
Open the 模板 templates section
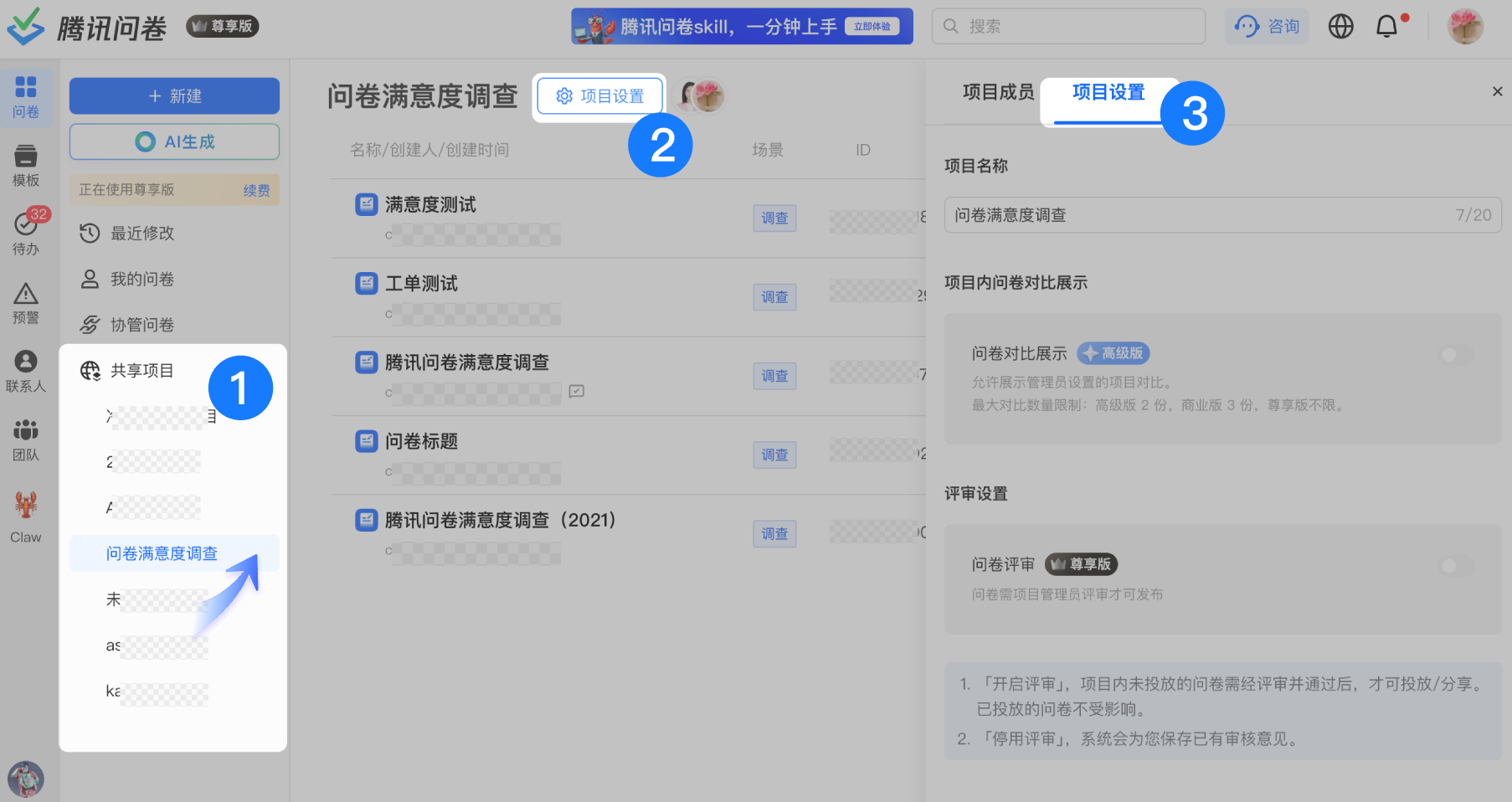tap(26, 166)
